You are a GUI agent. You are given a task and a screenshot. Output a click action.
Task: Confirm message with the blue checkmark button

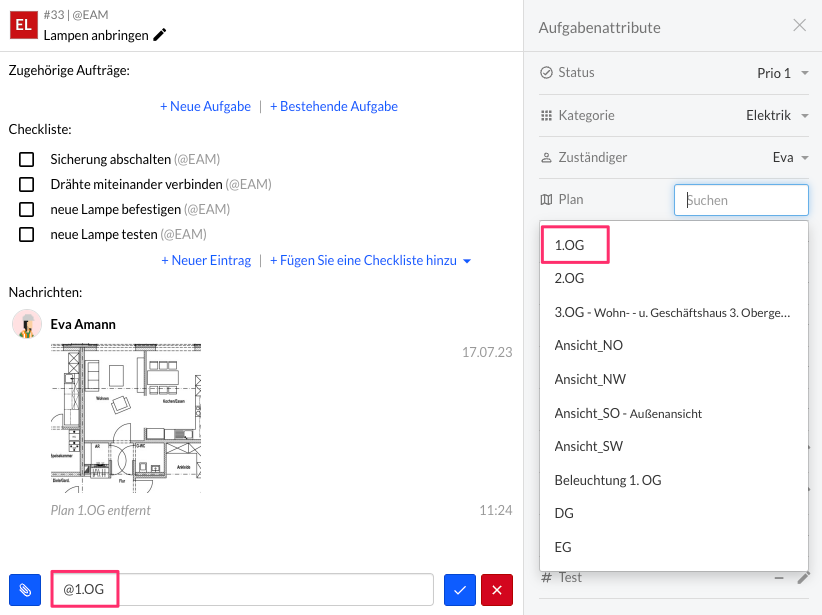[x=459, y=590]
